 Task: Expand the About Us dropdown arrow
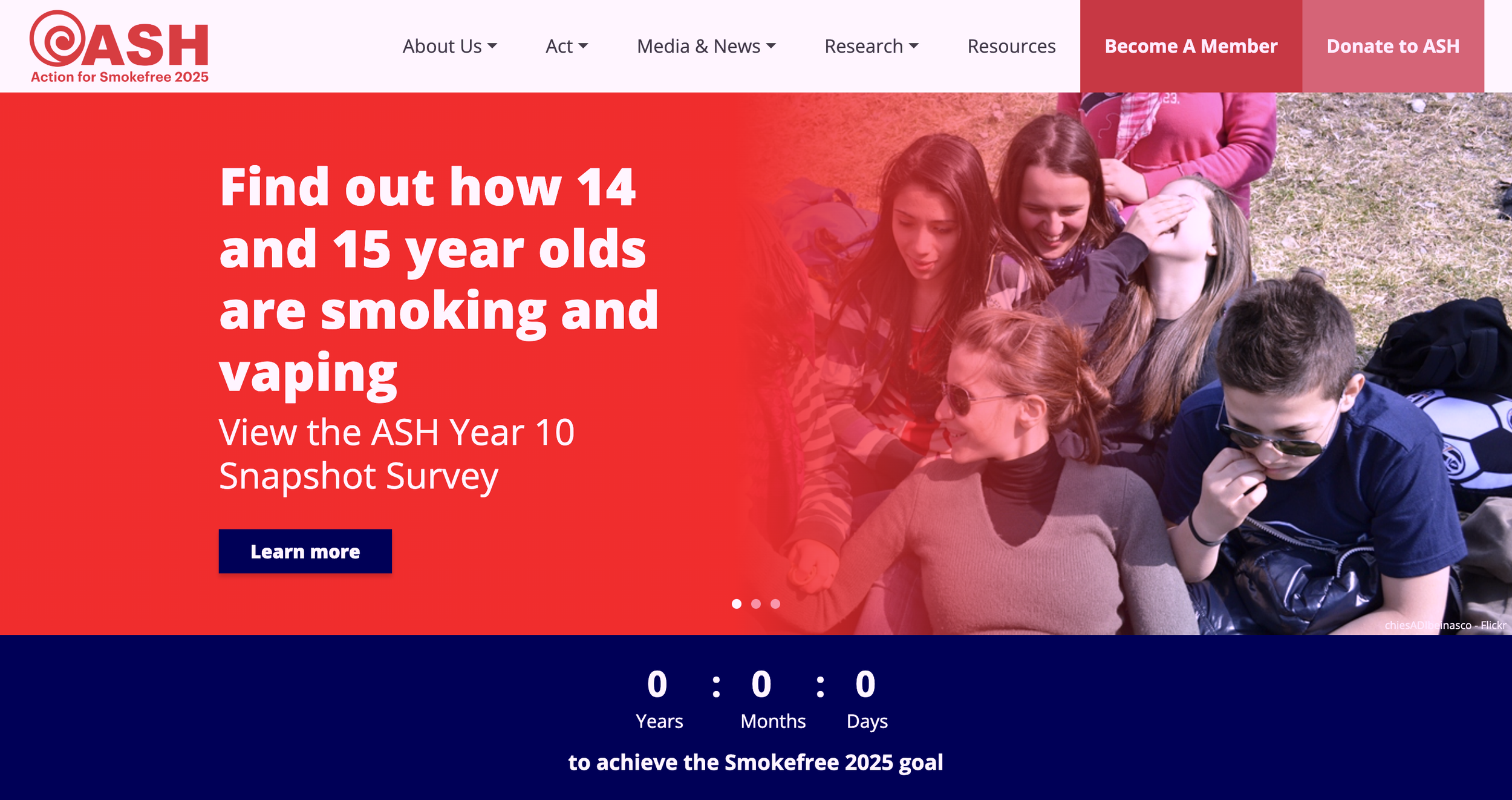pyautogui.click(x=492, y=46)
